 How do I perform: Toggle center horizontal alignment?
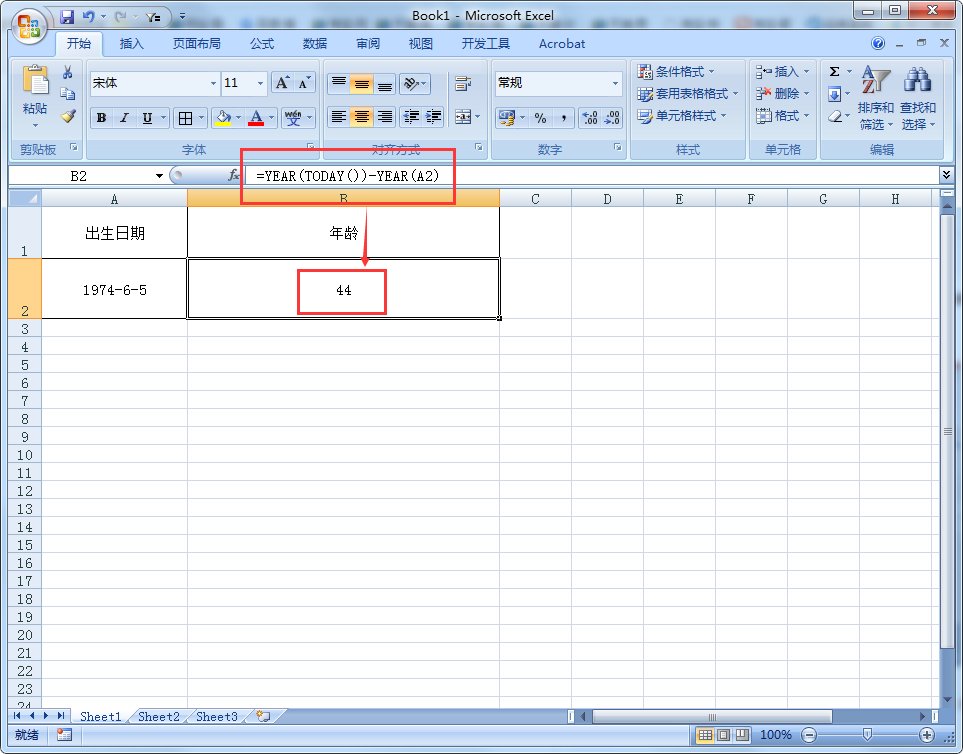click(361, 117)
